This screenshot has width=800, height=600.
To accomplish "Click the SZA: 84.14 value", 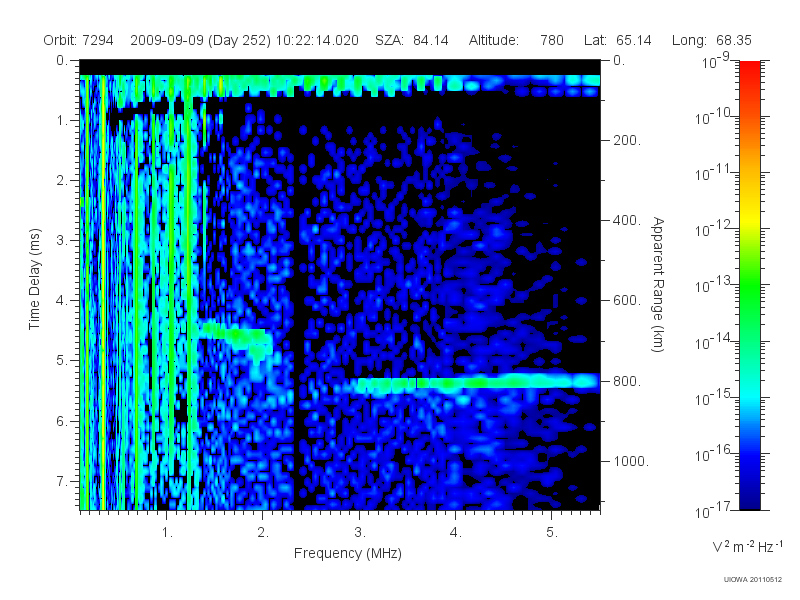I will [412, 40].
